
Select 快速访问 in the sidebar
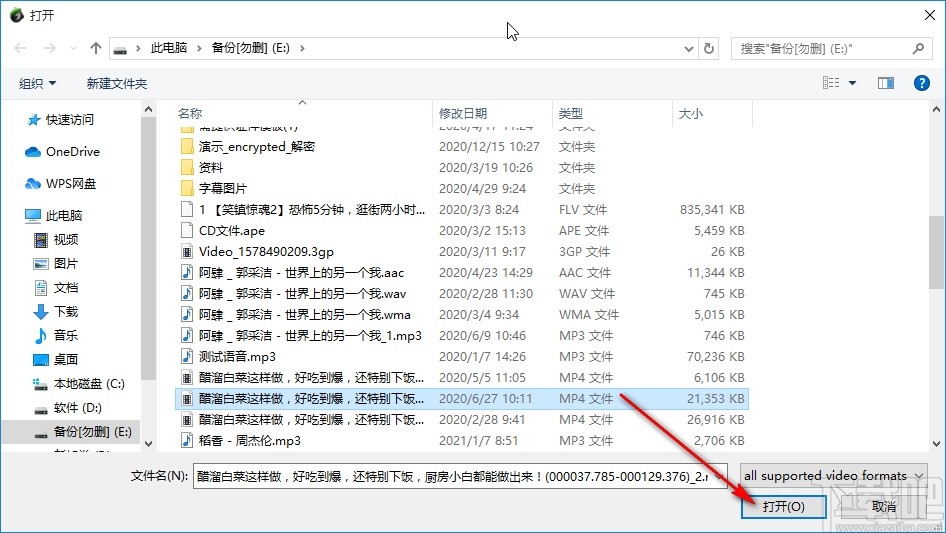point(60,120)
